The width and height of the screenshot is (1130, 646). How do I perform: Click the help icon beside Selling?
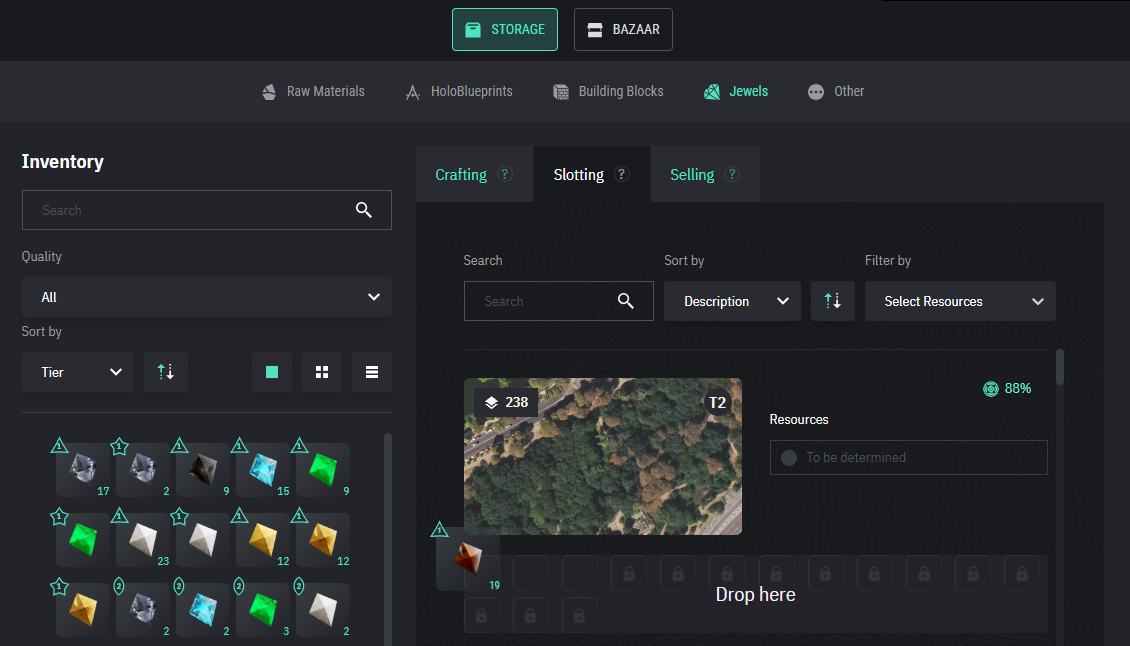732,174
